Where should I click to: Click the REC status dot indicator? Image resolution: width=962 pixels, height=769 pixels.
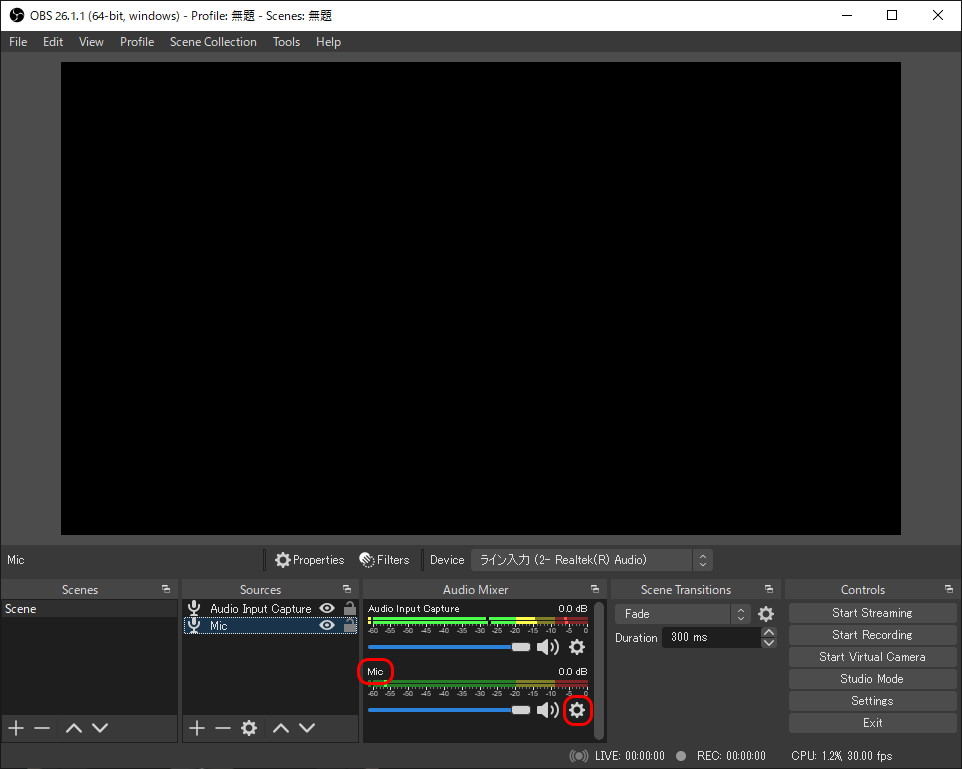point(681,755)
